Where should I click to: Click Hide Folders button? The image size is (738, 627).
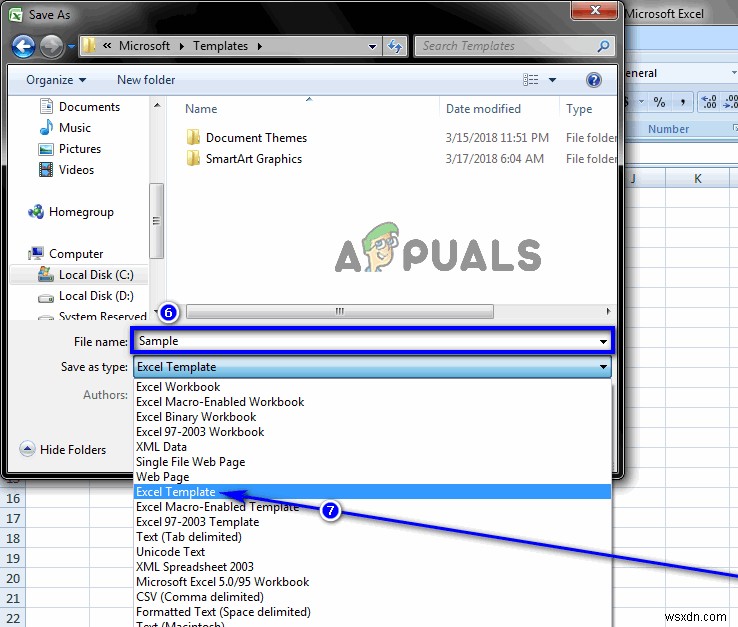coord(64,449)
